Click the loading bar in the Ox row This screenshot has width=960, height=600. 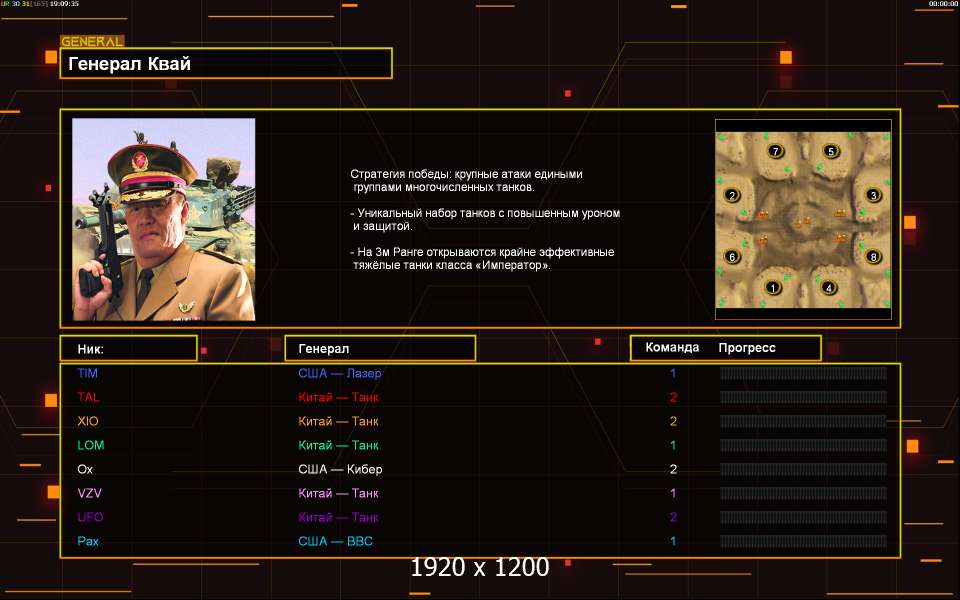[x=803, y=469]
